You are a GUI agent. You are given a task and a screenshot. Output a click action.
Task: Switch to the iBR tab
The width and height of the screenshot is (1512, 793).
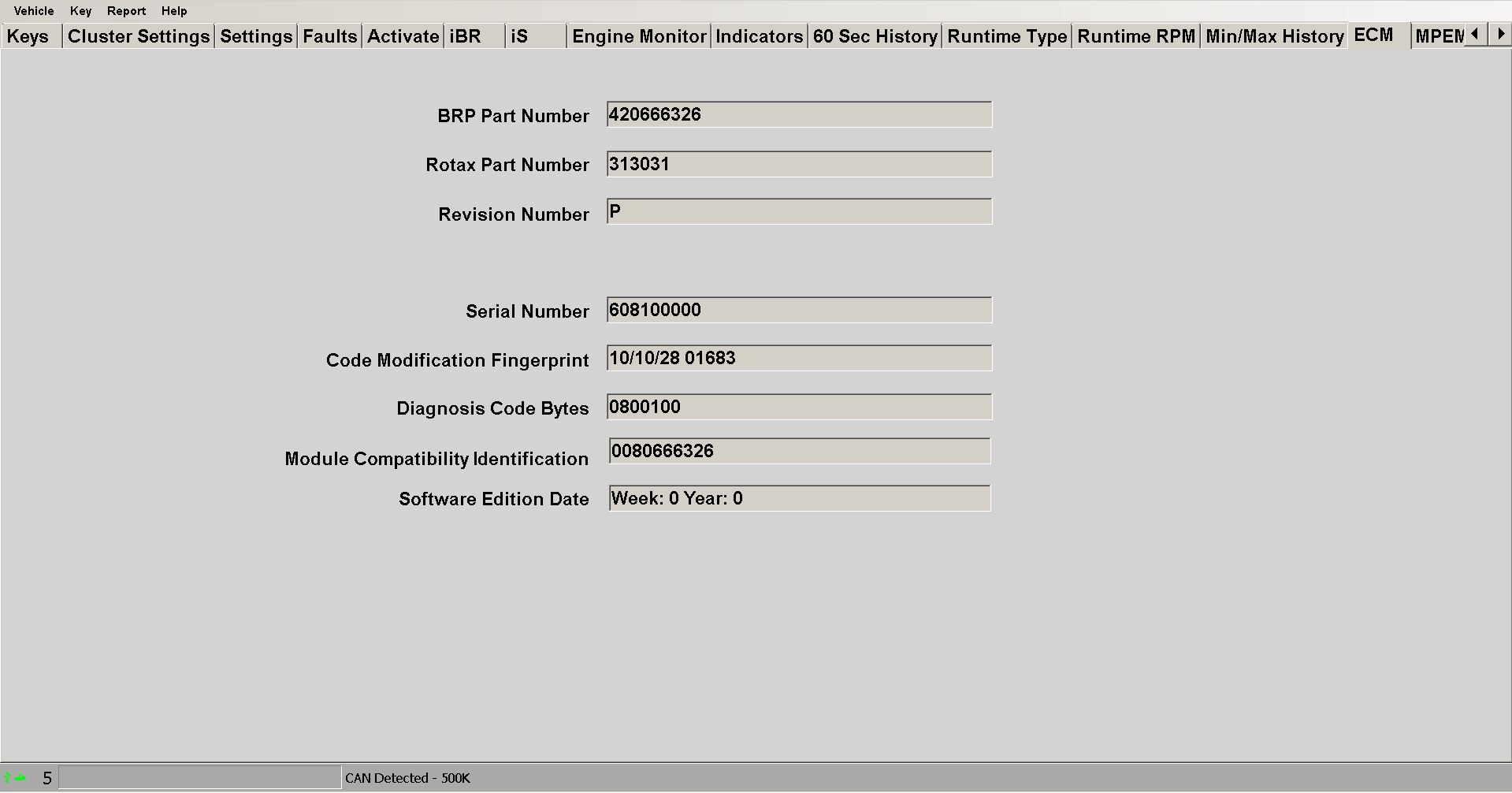click(x=475, y=36)
